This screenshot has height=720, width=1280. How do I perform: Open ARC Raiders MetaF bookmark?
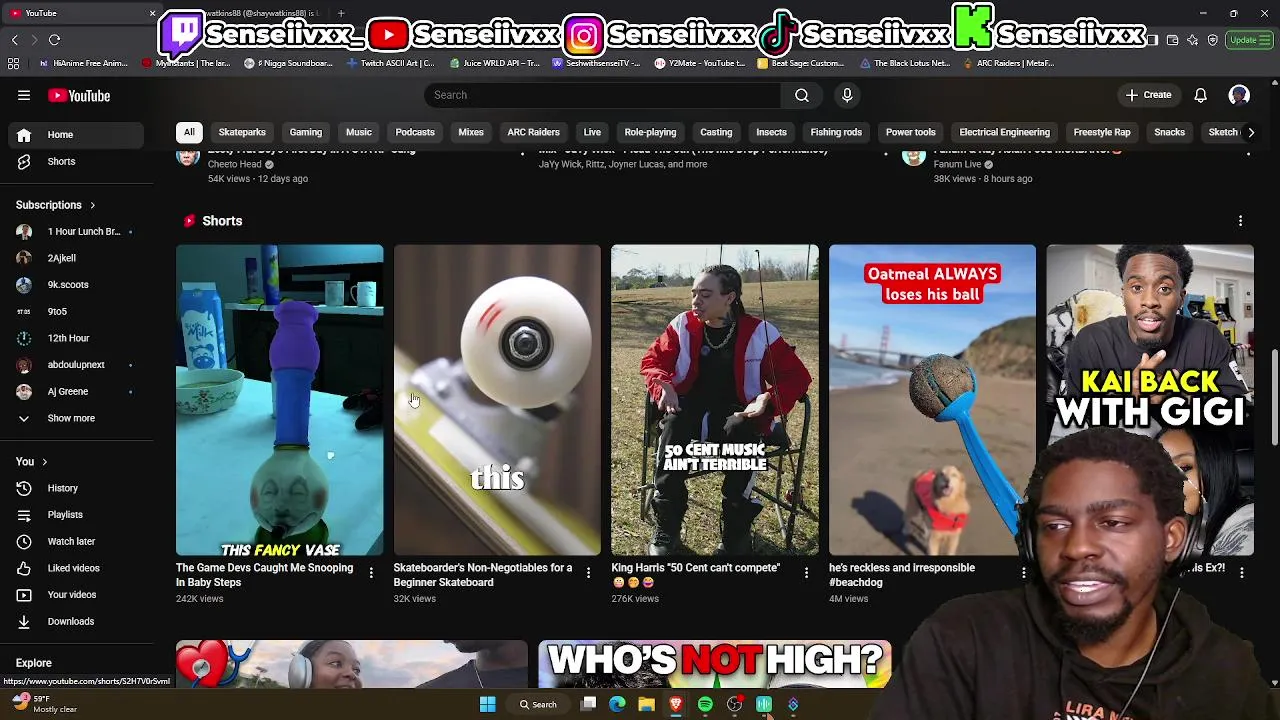pos(1008,63)
